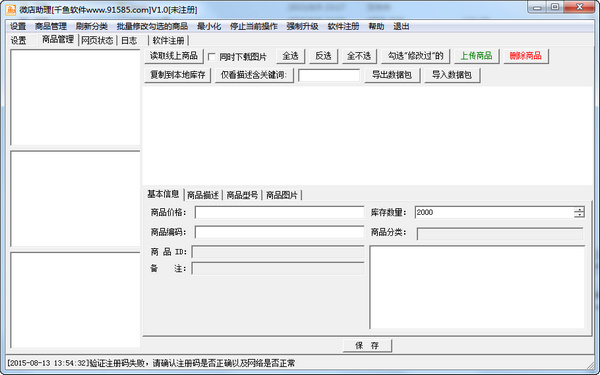Open the 软件注册 menu item
600x375 pixels.
(343, 26)
